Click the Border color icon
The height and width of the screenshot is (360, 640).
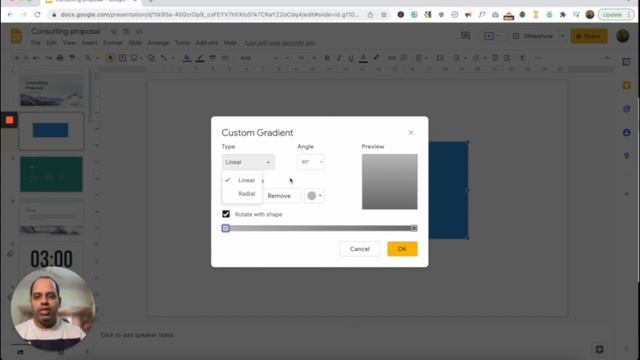[x=200, y=58]
